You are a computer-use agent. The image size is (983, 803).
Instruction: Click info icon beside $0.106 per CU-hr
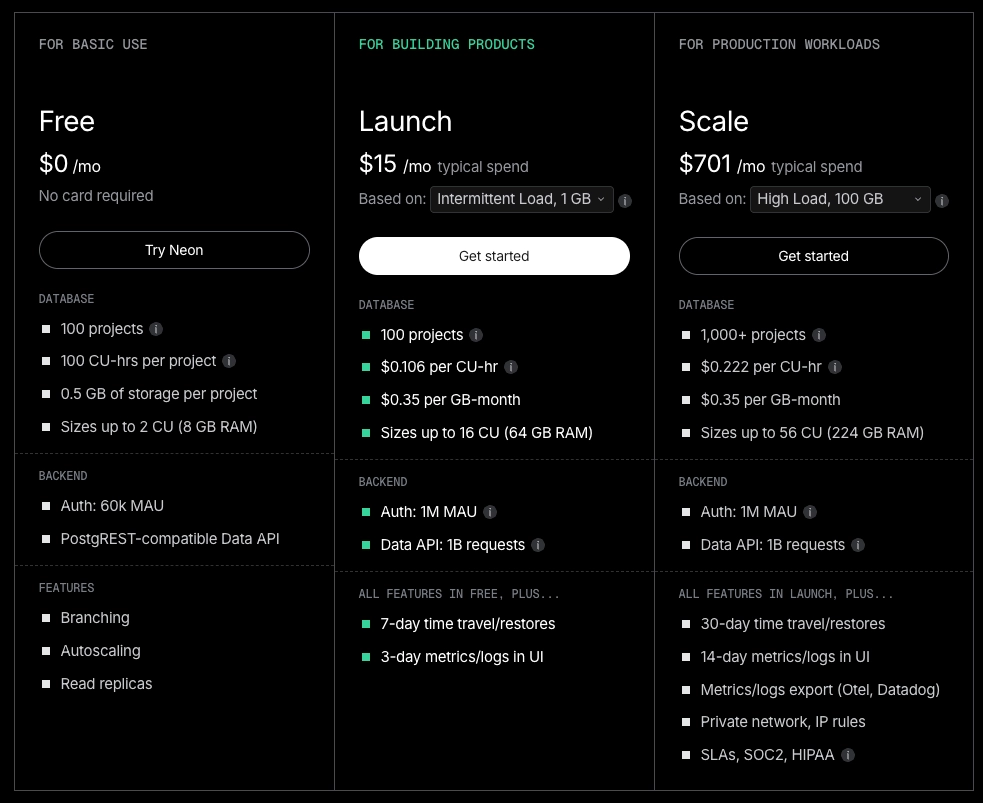pos(511,367)
